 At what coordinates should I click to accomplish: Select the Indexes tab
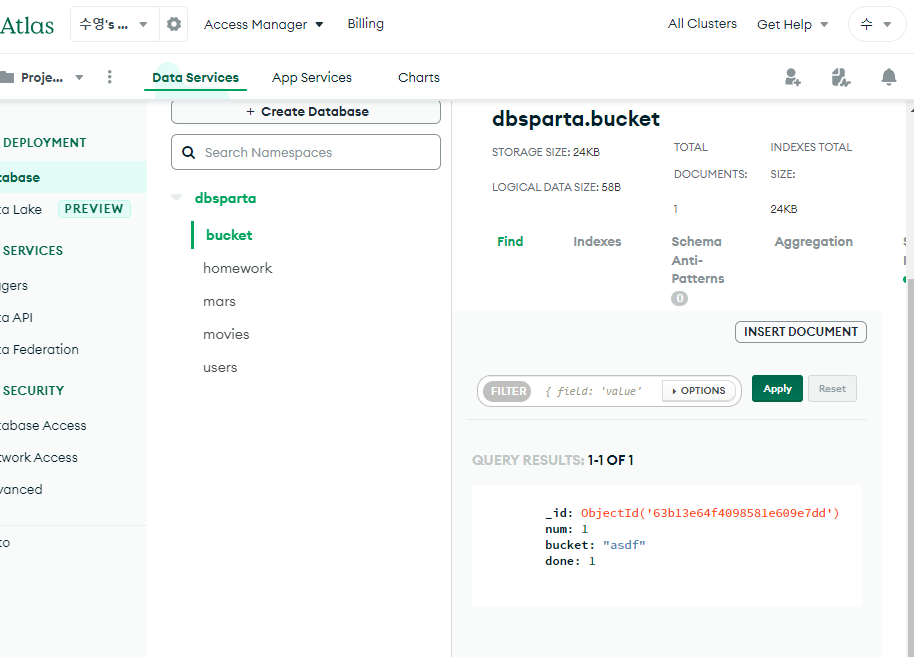[597, 241]
